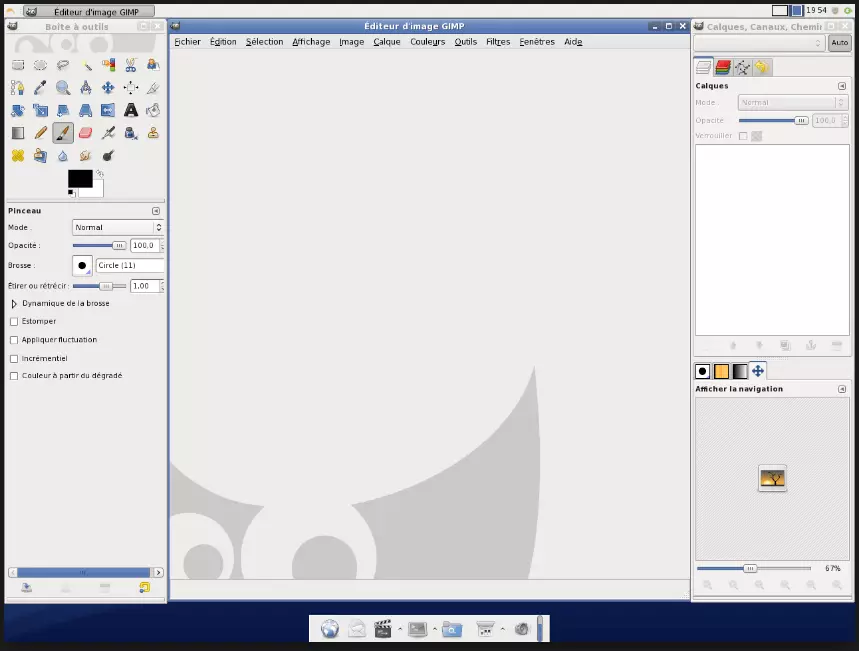The image size is (859, 651).
Task: Select the Paths tool
Action: pos(18,88)
